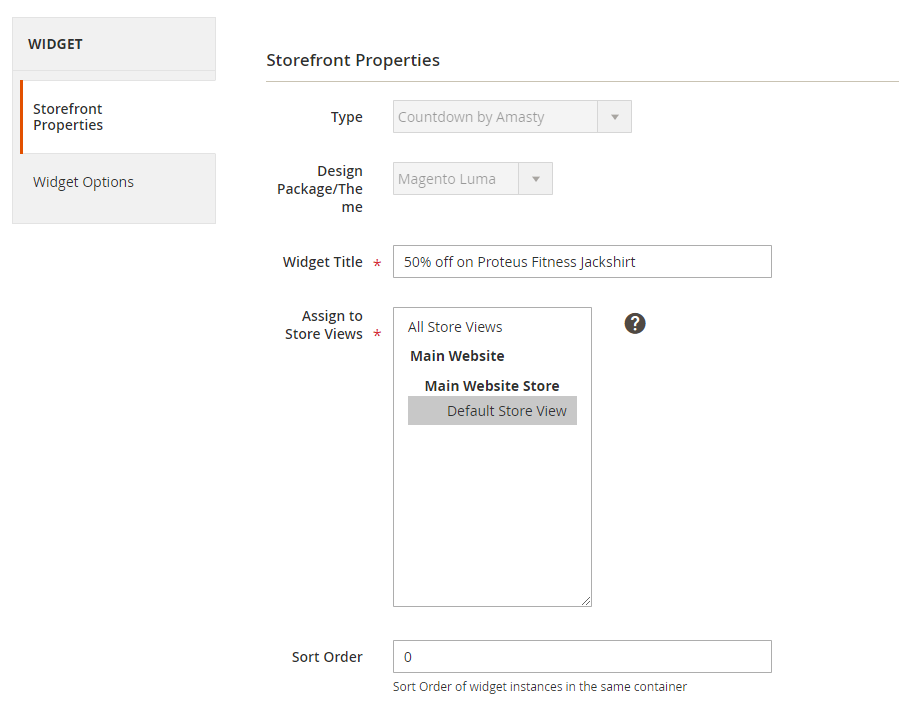This screenshot has height=712, width=913.
Task: Select the 'Default Store View' option
Action: [x=506, y=411]
